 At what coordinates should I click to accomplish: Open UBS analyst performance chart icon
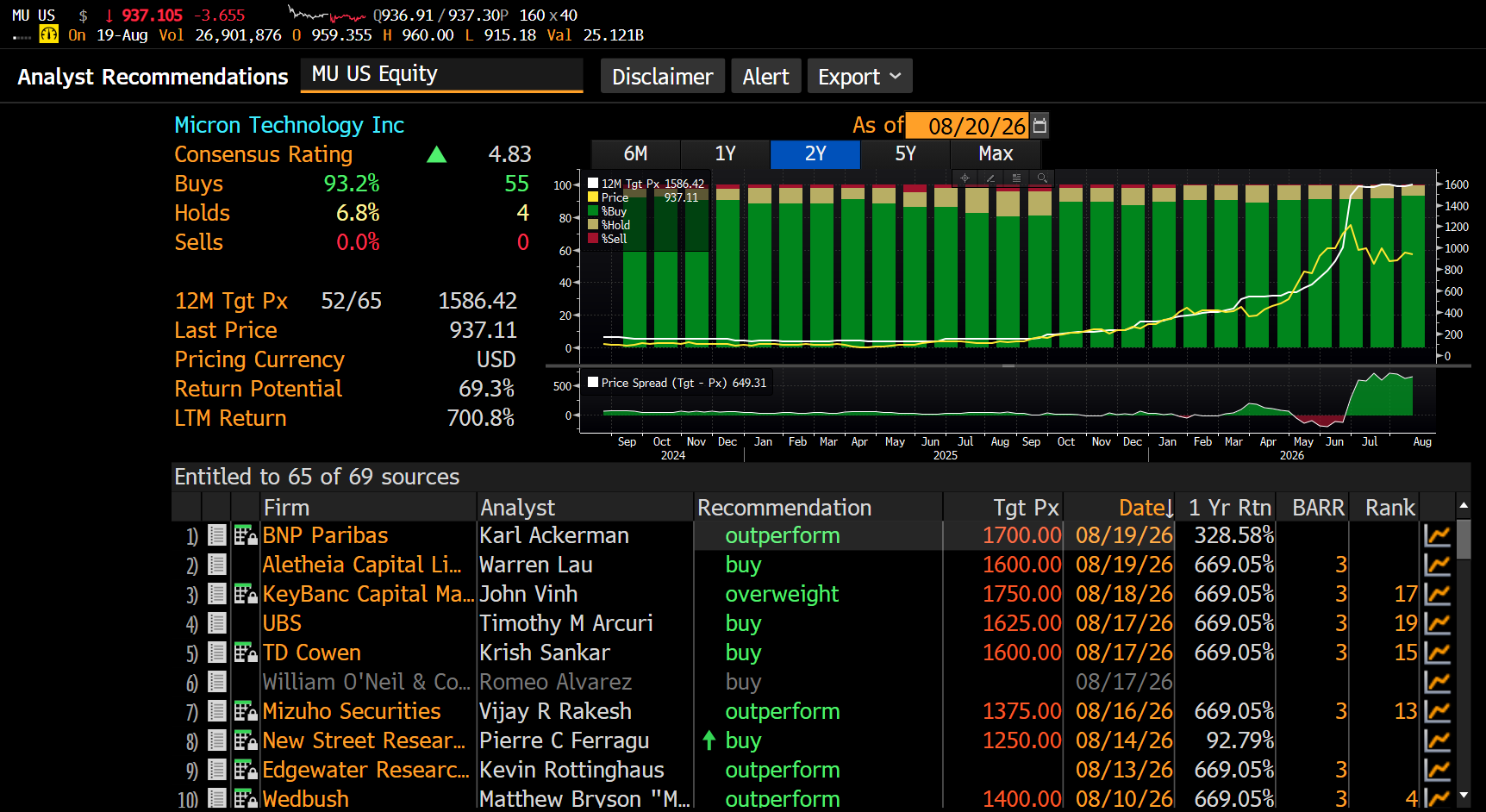pos(1437,623)
